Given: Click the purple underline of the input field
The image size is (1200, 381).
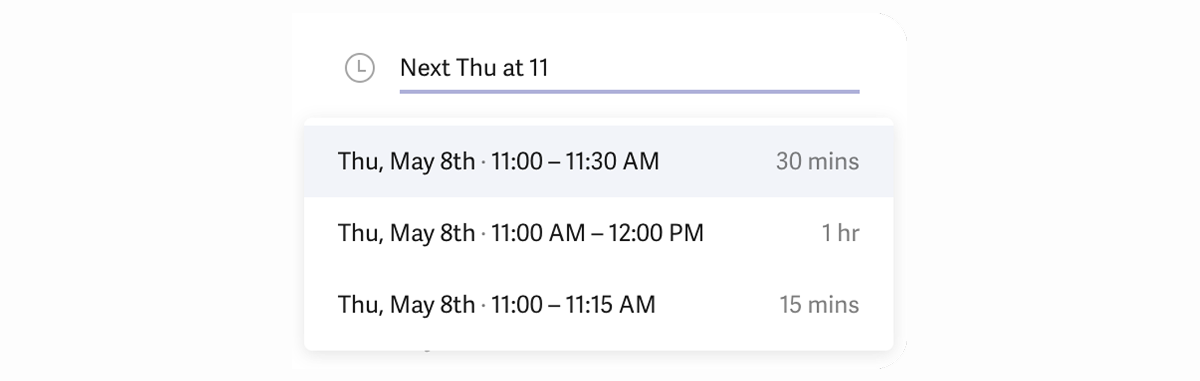Looking at the screenshot, I should pos(629,91).
